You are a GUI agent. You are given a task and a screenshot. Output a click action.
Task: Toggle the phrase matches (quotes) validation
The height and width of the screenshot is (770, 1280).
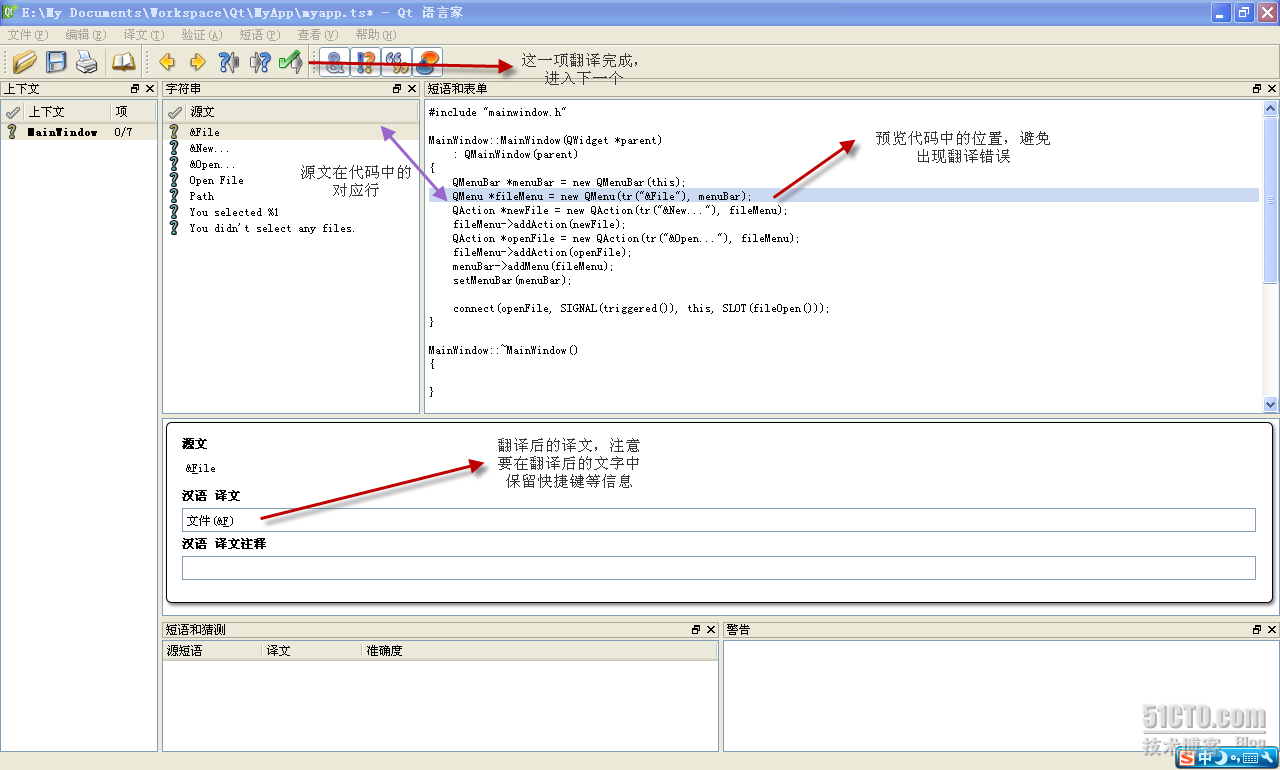[x=397, y=62]
